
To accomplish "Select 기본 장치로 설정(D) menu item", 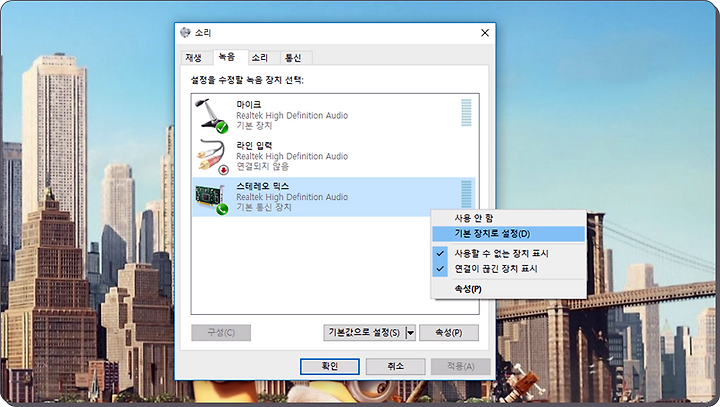I will coord(508,234).
